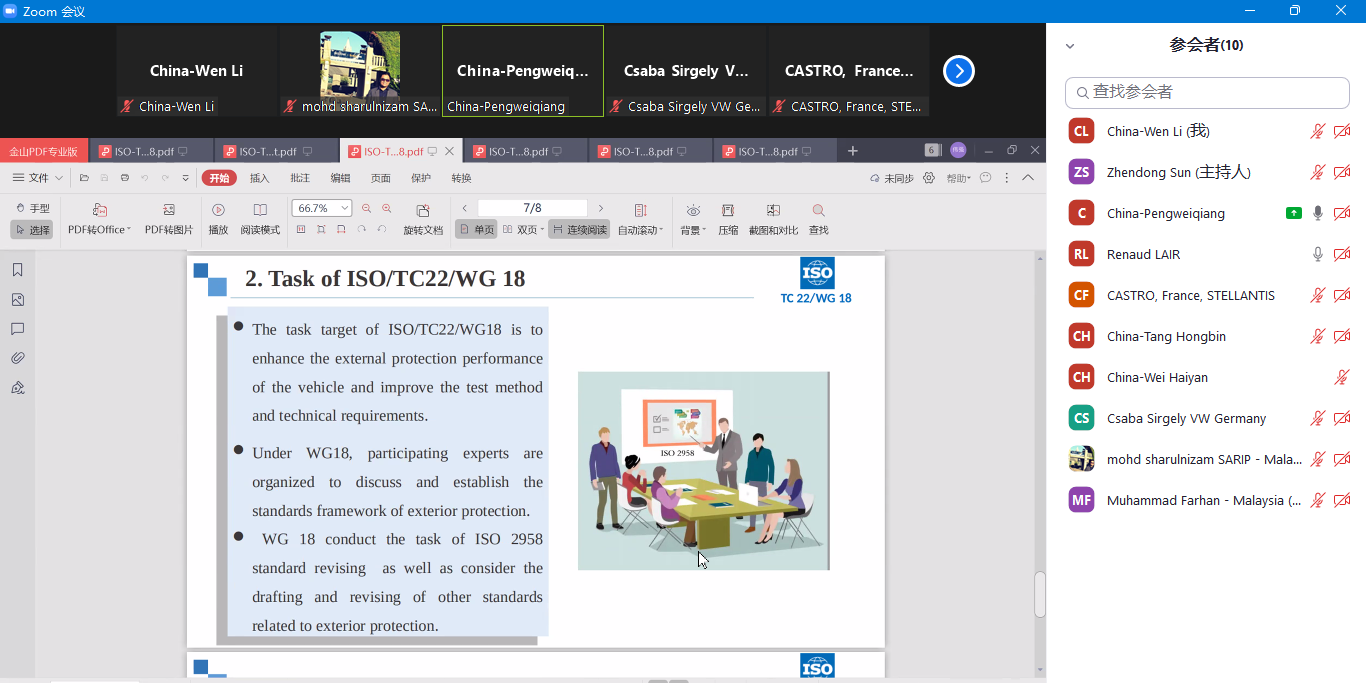Screen dimensions: 1366x683
Task: Start slideshow with the 播放 icon
Action: pyautogui.click(x=218, y=210)
